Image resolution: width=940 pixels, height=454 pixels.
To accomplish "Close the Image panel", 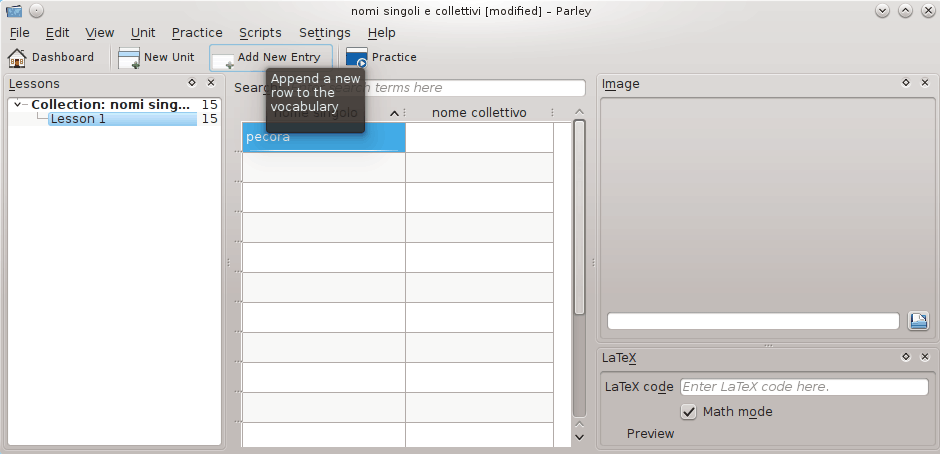I will 924,84.
